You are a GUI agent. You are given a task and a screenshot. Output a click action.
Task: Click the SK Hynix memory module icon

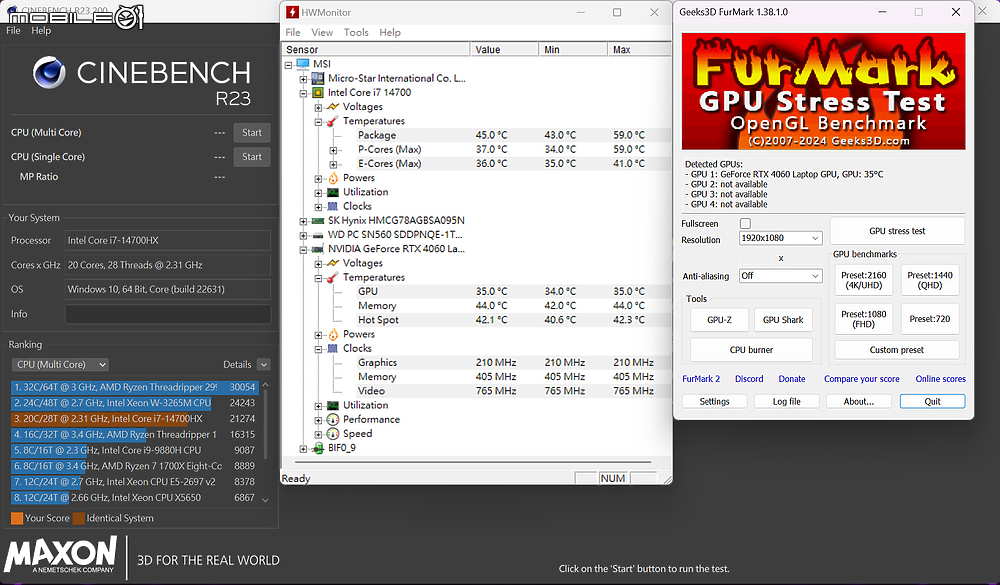[317, 221]
